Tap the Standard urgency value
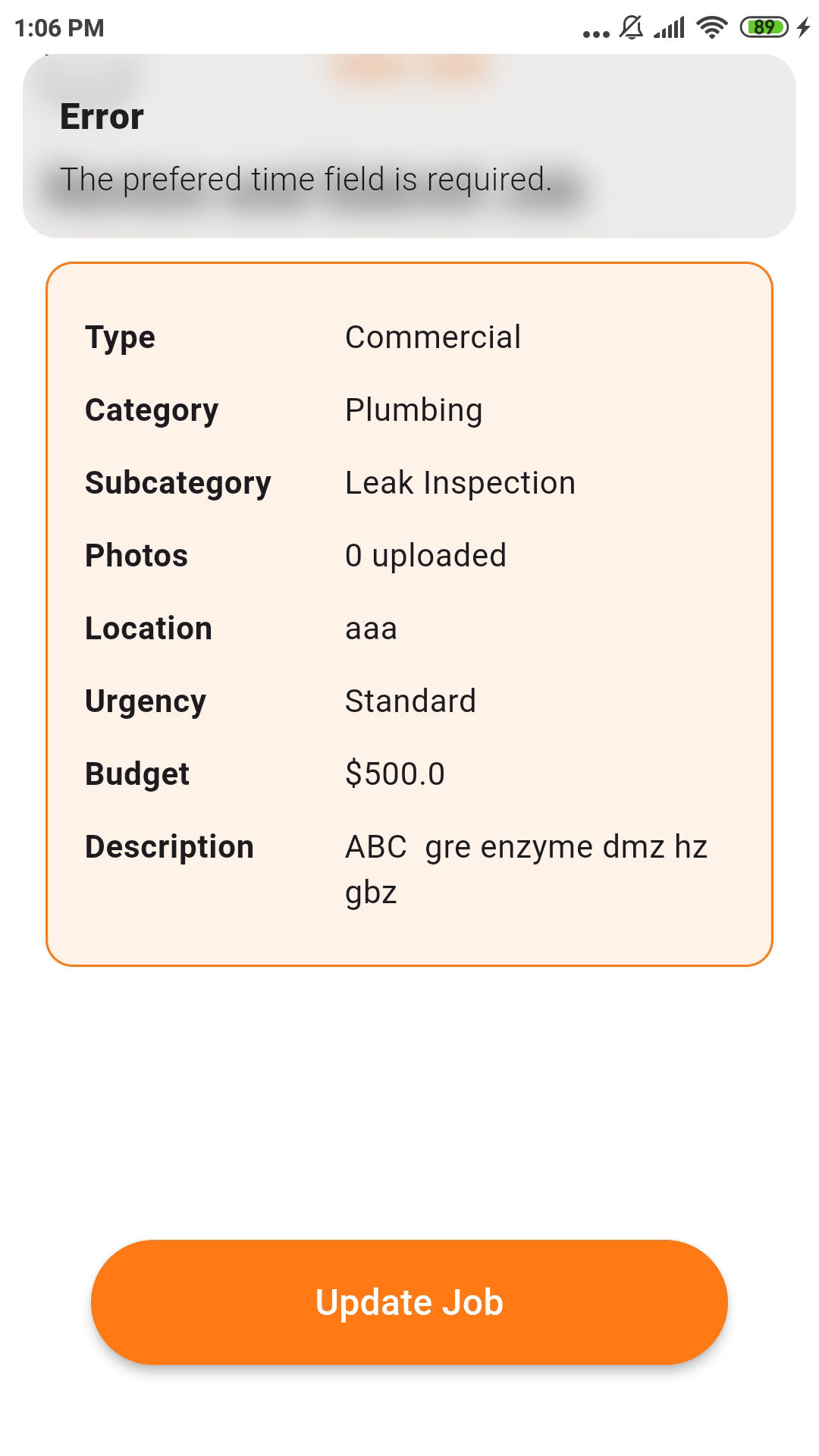The height and width of the screenshot is (1456, 819). (410, 701)
